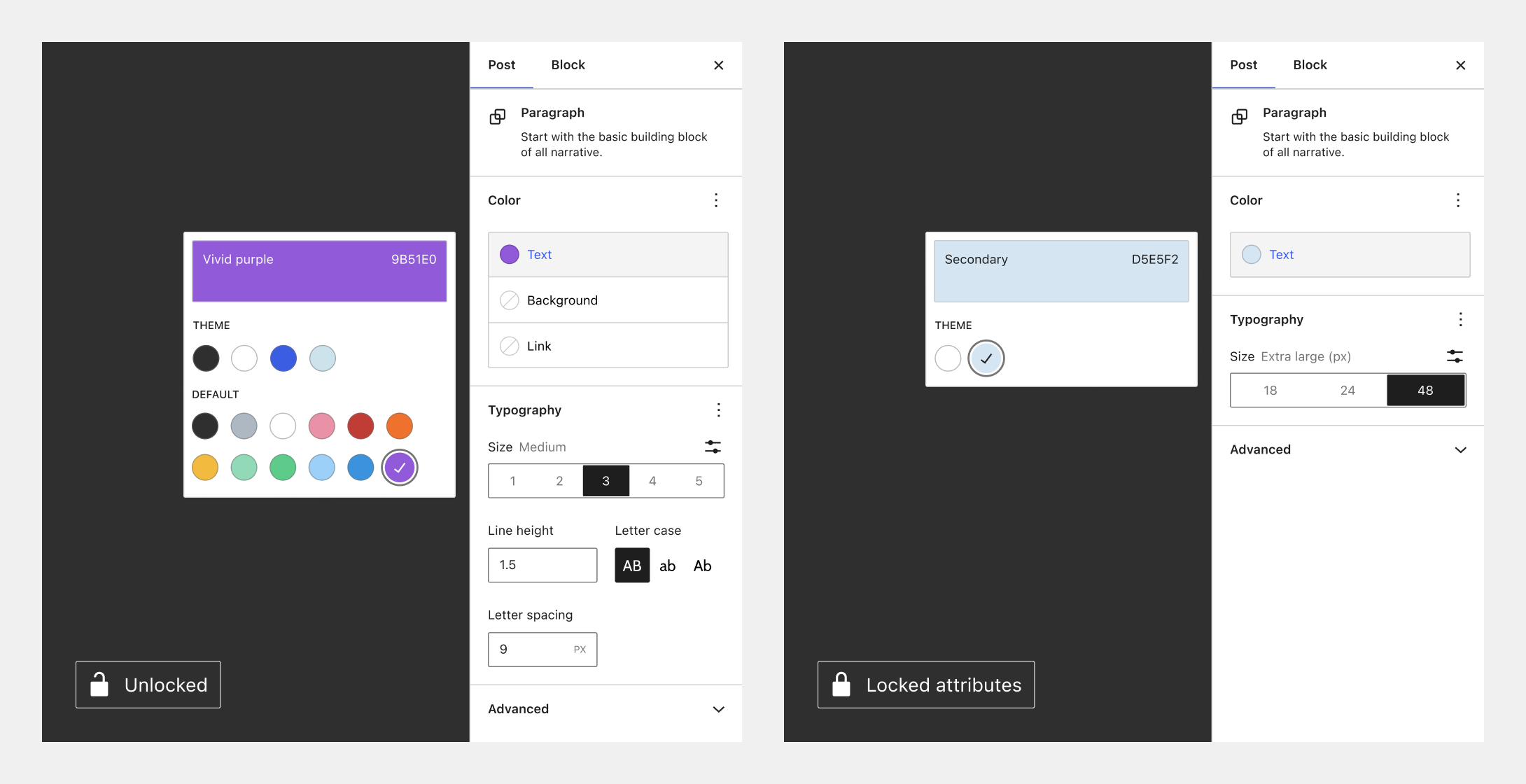Viewport: 1526px width, 784px height.
Task: Select uppercase AB letter case
Action: tap(631, 566)
